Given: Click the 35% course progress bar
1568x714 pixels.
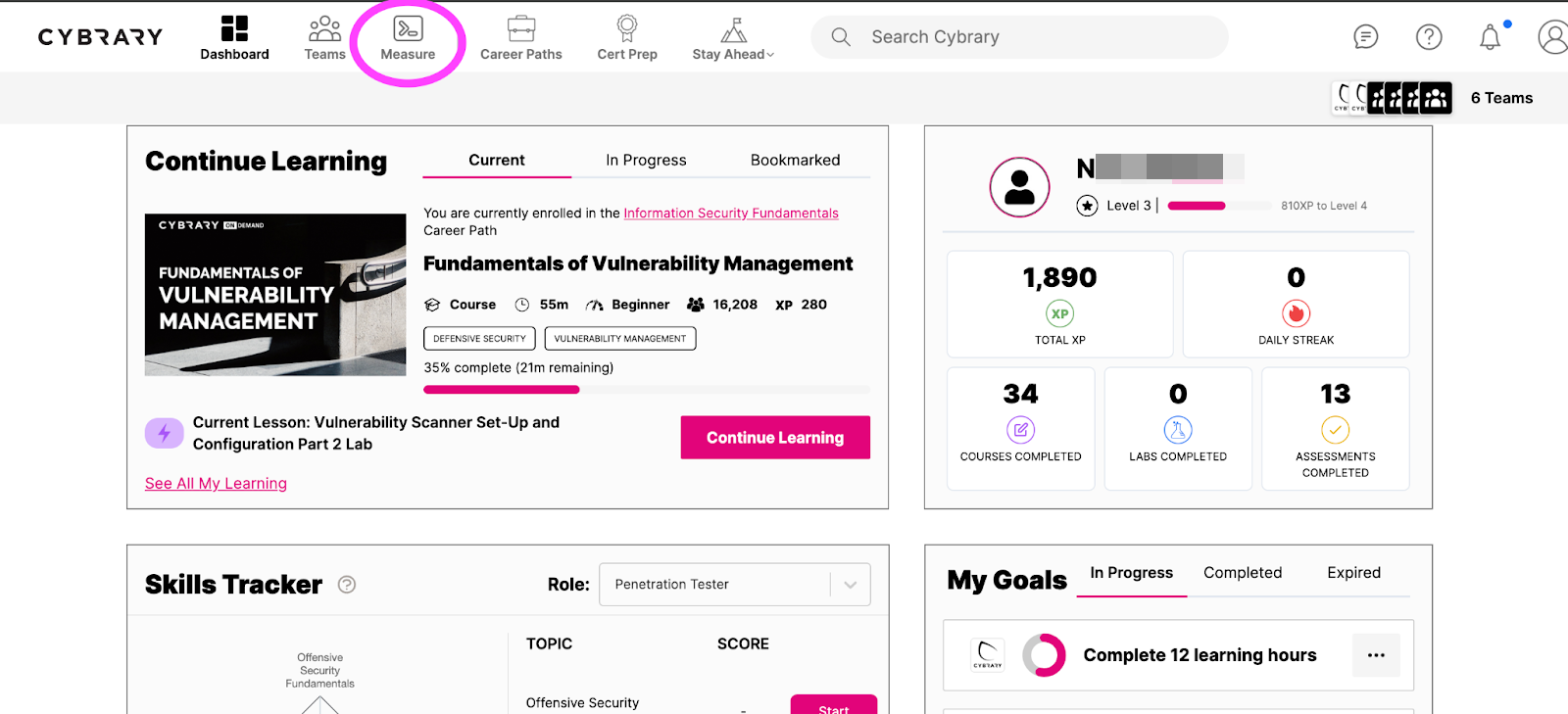Looking at the screenshot, I should click(x=647, y=390).
